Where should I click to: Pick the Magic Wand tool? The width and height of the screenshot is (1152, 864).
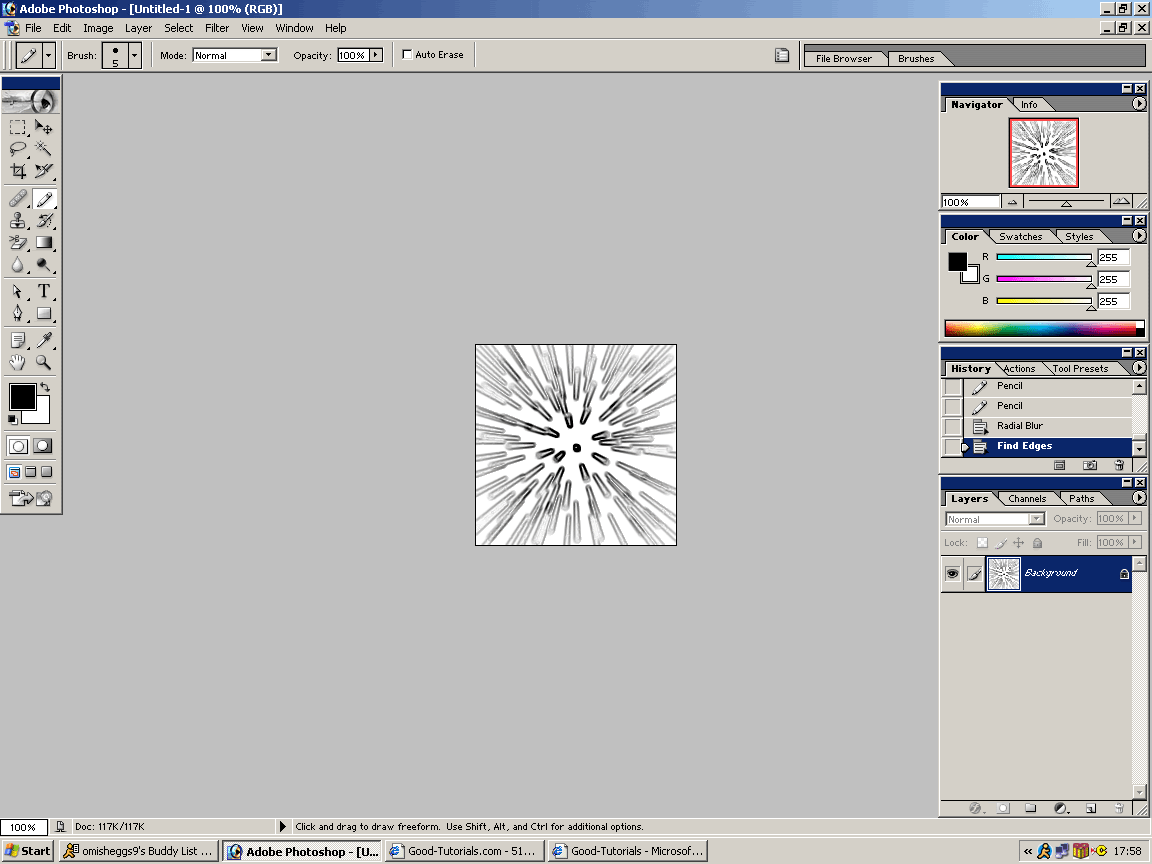43,149
